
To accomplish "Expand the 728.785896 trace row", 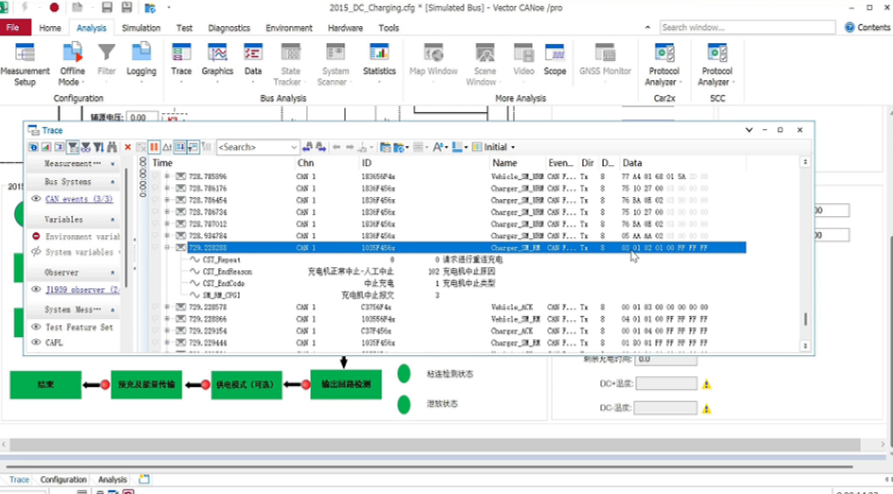I will click(x=167, y=177).
